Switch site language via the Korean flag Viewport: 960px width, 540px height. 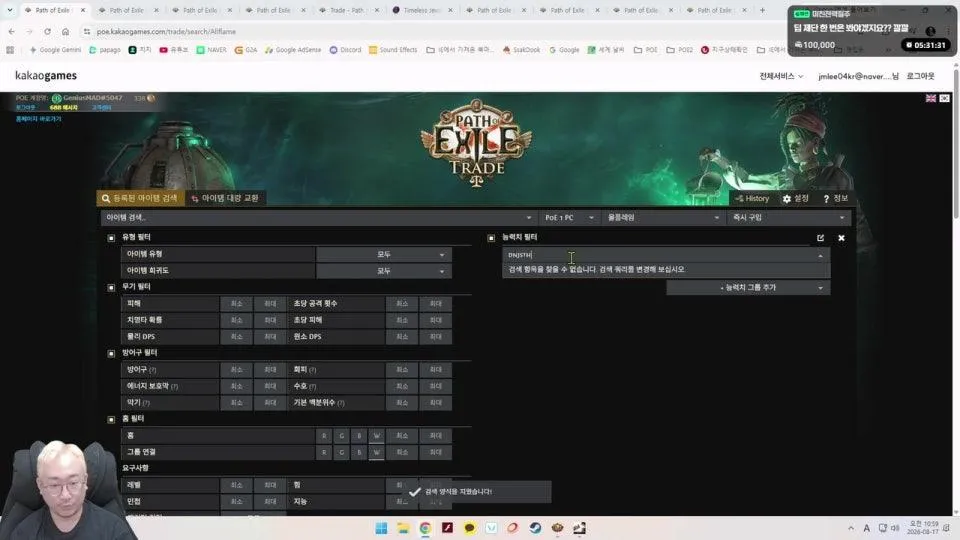click(945, 98)
